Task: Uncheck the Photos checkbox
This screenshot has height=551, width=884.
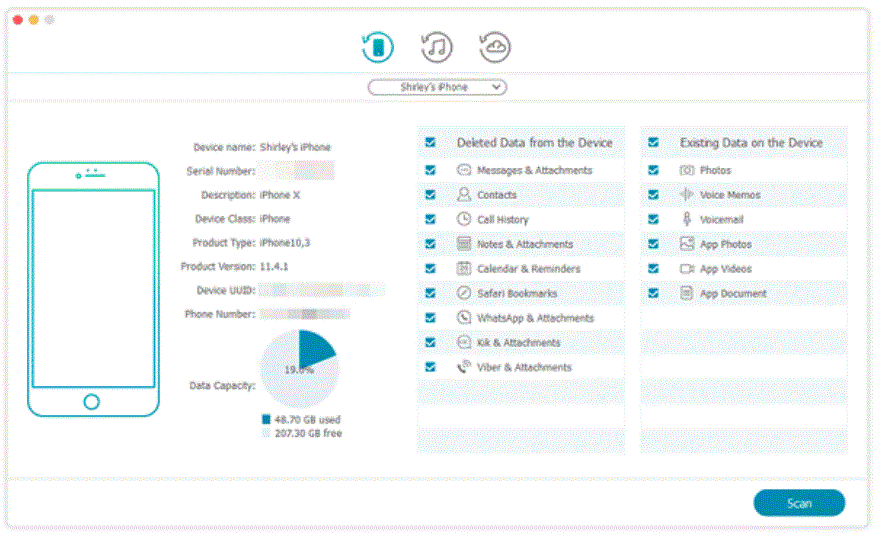Action: (653, 170)
